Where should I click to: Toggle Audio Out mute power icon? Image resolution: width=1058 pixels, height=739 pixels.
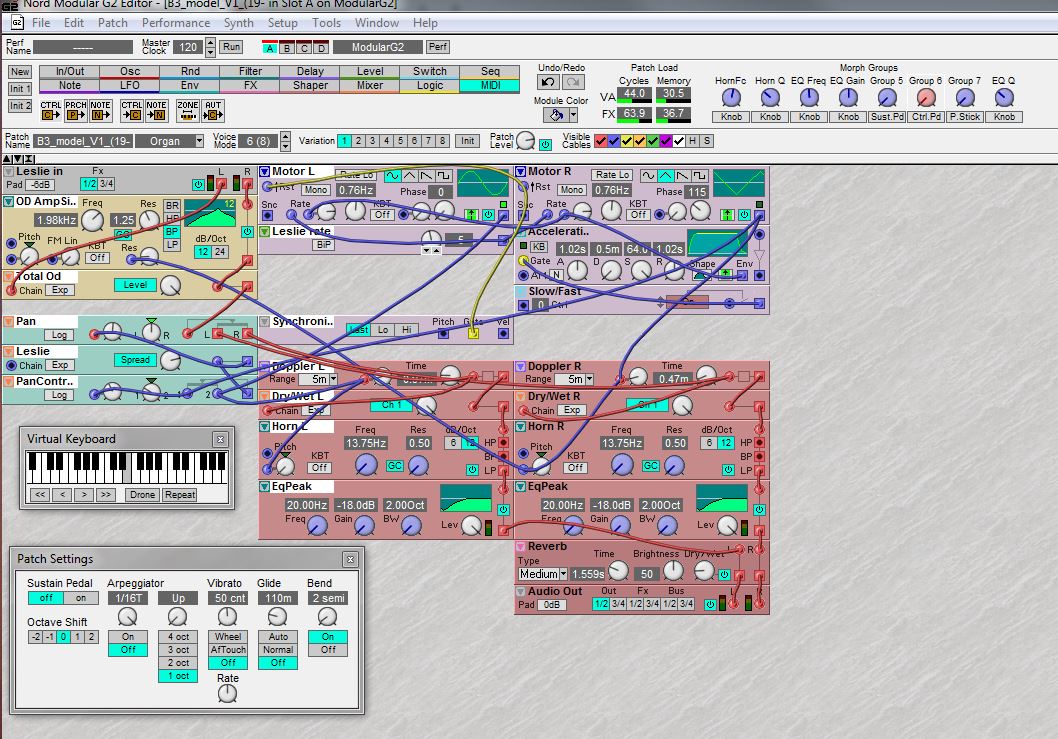[x=710, y=605]
